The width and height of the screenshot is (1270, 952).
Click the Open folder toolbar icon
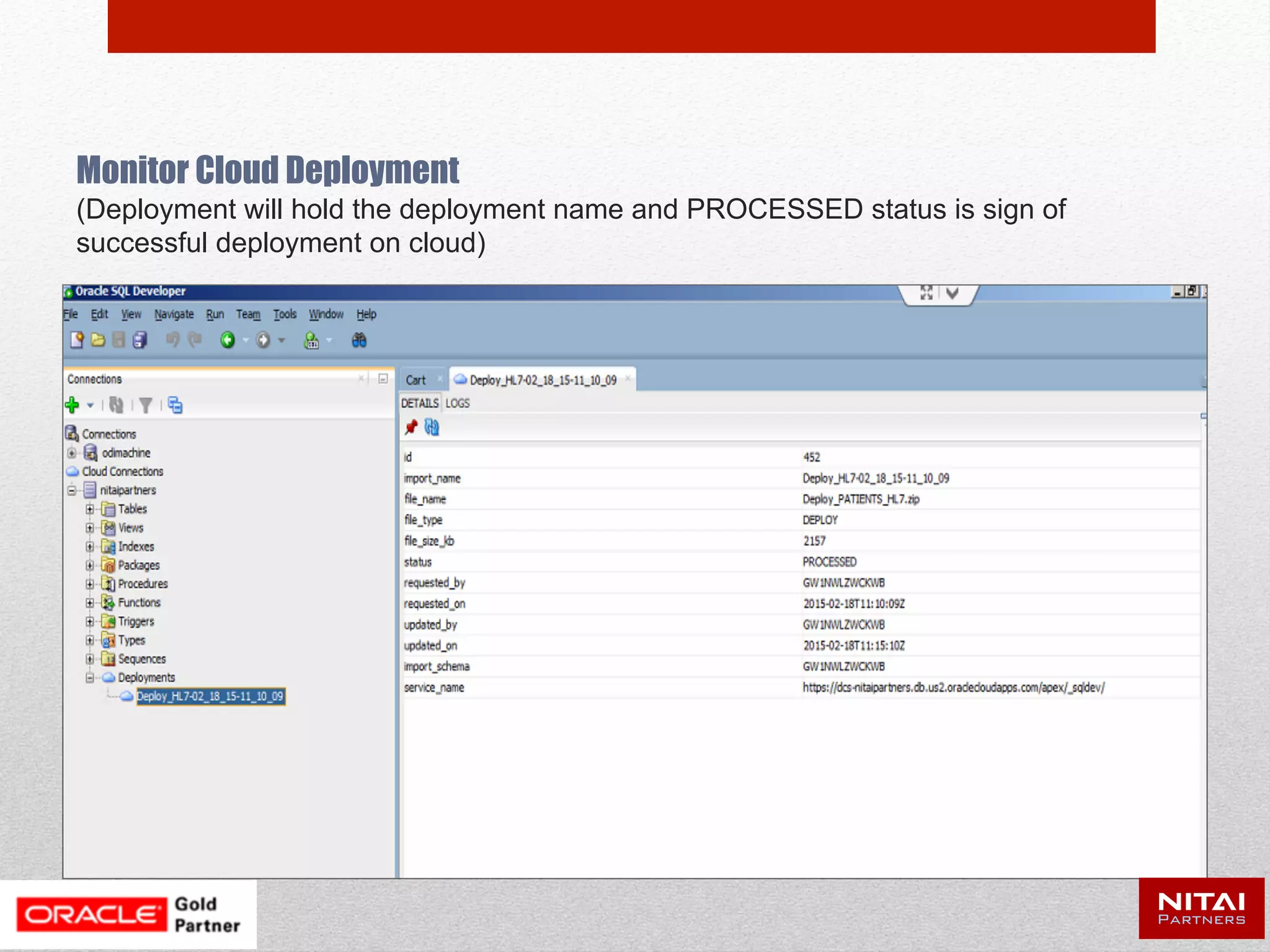[x=98, y=340]
